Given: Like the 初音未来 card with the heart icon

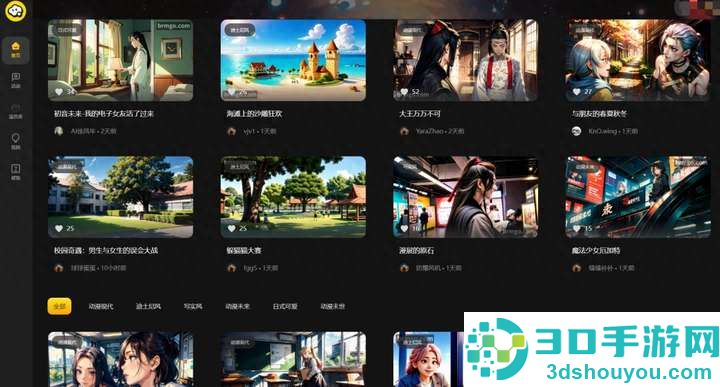Looking at the screenshot, I should tap(59, 92).
